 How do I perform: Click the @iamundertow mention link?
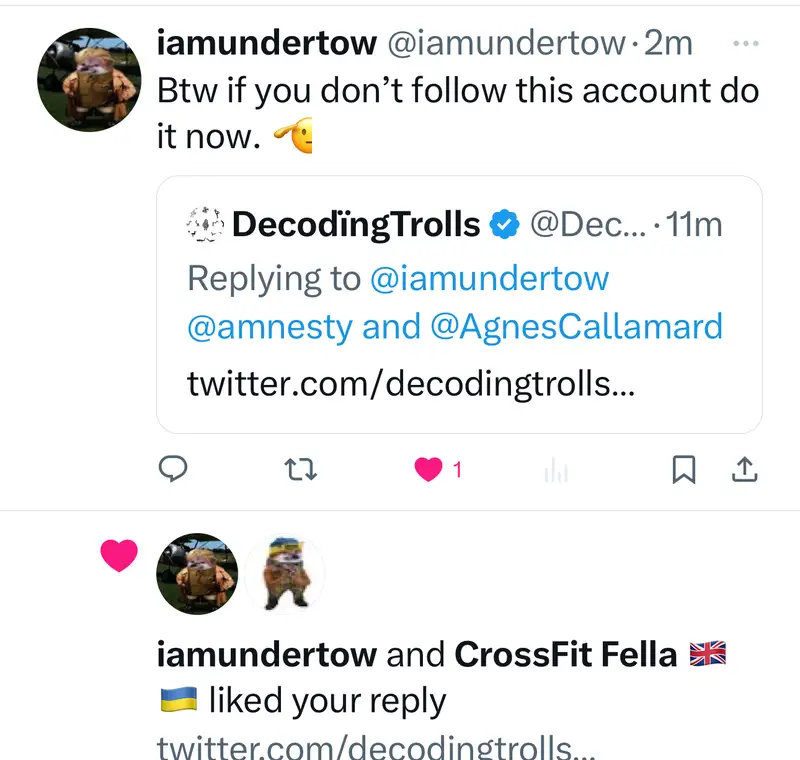pyautogui.click(x=489, y=278)
